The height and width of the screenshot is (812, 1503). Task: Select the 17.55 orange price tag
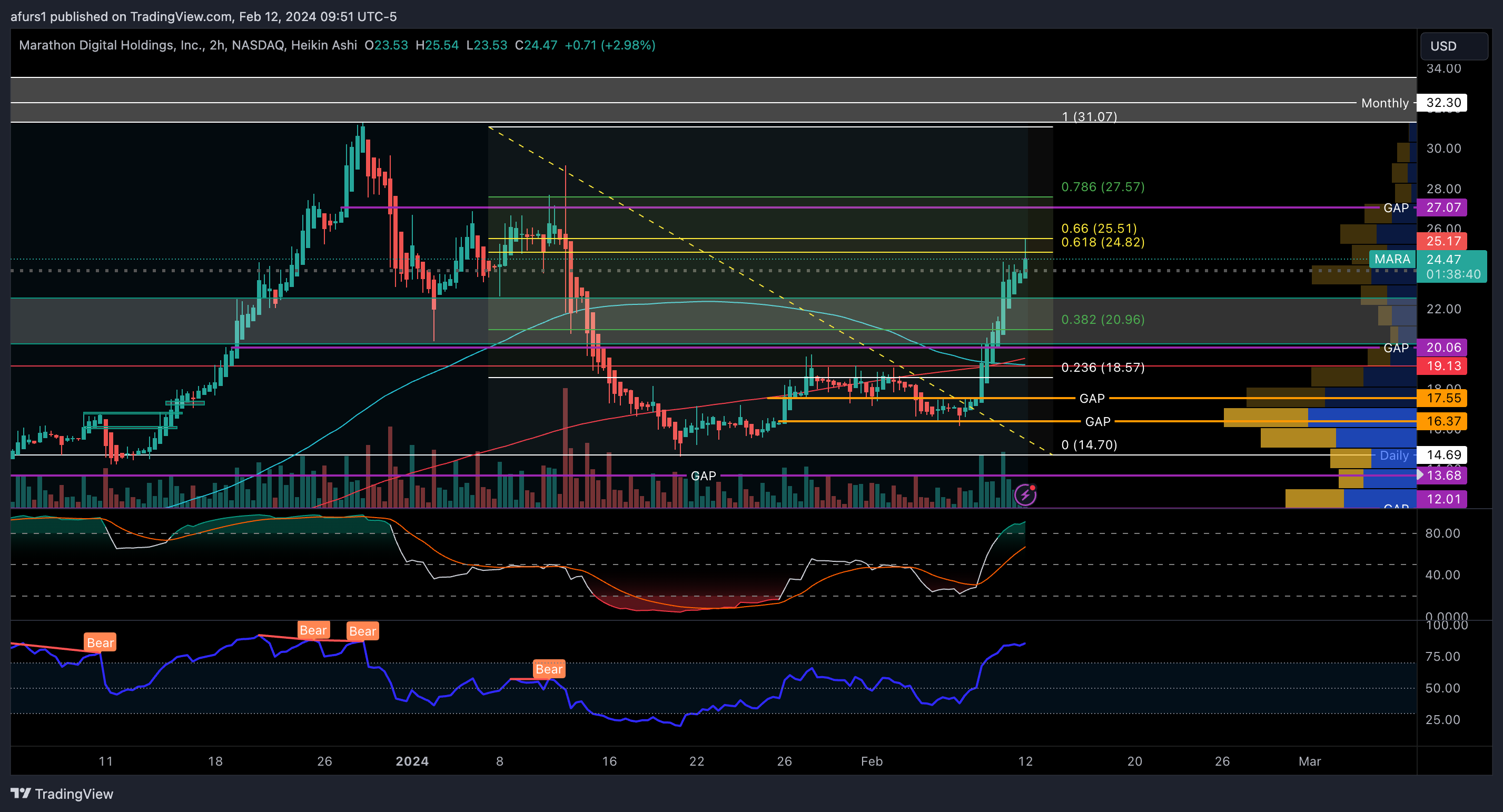click(x=1442, y=398)
